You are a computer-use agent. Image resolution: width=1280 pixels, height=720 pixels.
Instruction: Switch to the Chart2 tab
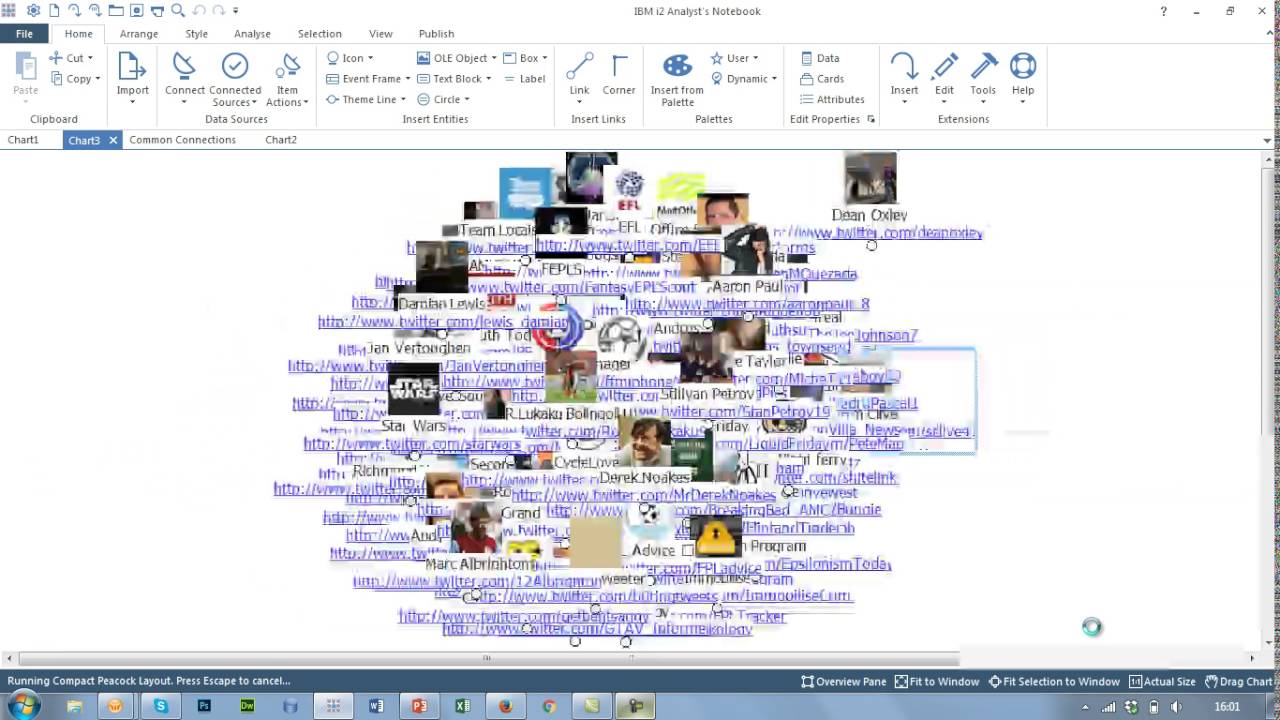[x=281, y=140]
